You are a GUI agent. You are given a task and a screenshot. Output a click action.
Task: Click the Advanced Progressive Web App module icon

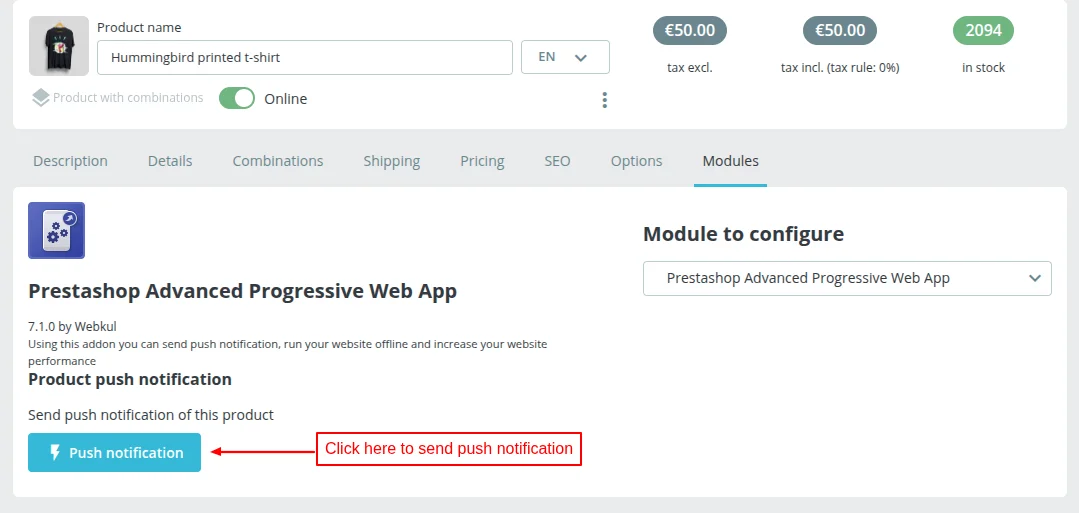57,231
